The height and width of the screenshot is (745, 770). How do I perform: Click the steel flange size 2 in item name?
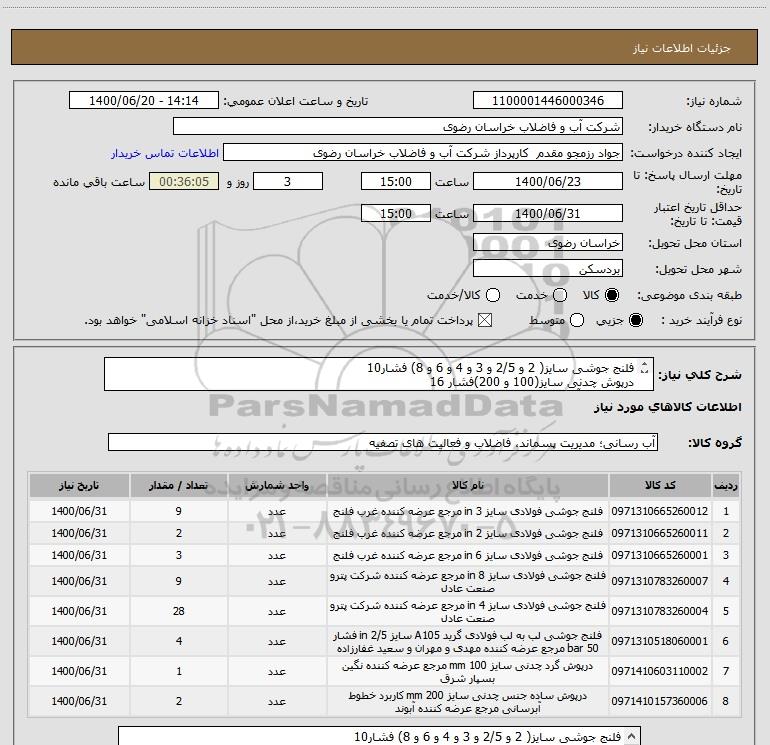click(x=468, y=533)
